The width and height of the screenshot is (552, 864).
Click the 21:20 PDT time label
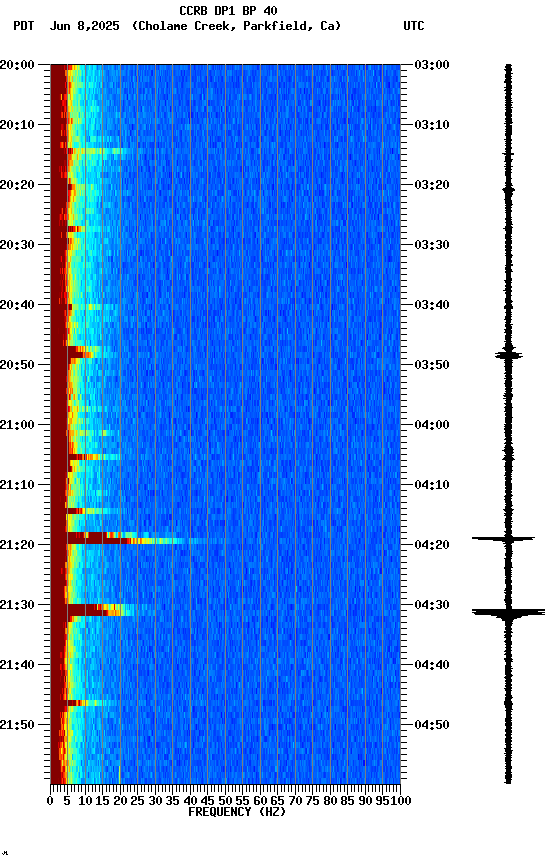point(17,545)
